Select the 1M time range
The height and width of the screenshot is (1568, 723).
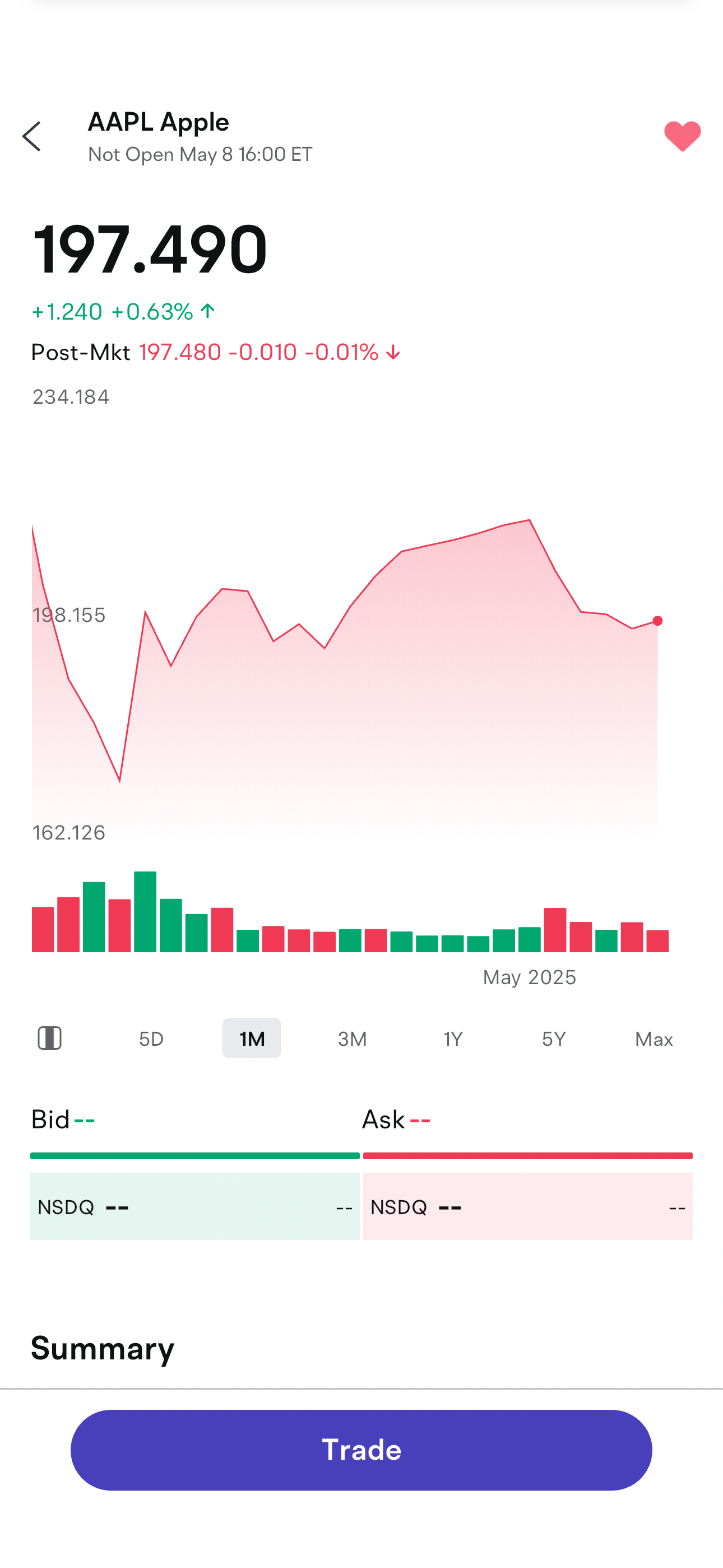[x=251, y=1039]
